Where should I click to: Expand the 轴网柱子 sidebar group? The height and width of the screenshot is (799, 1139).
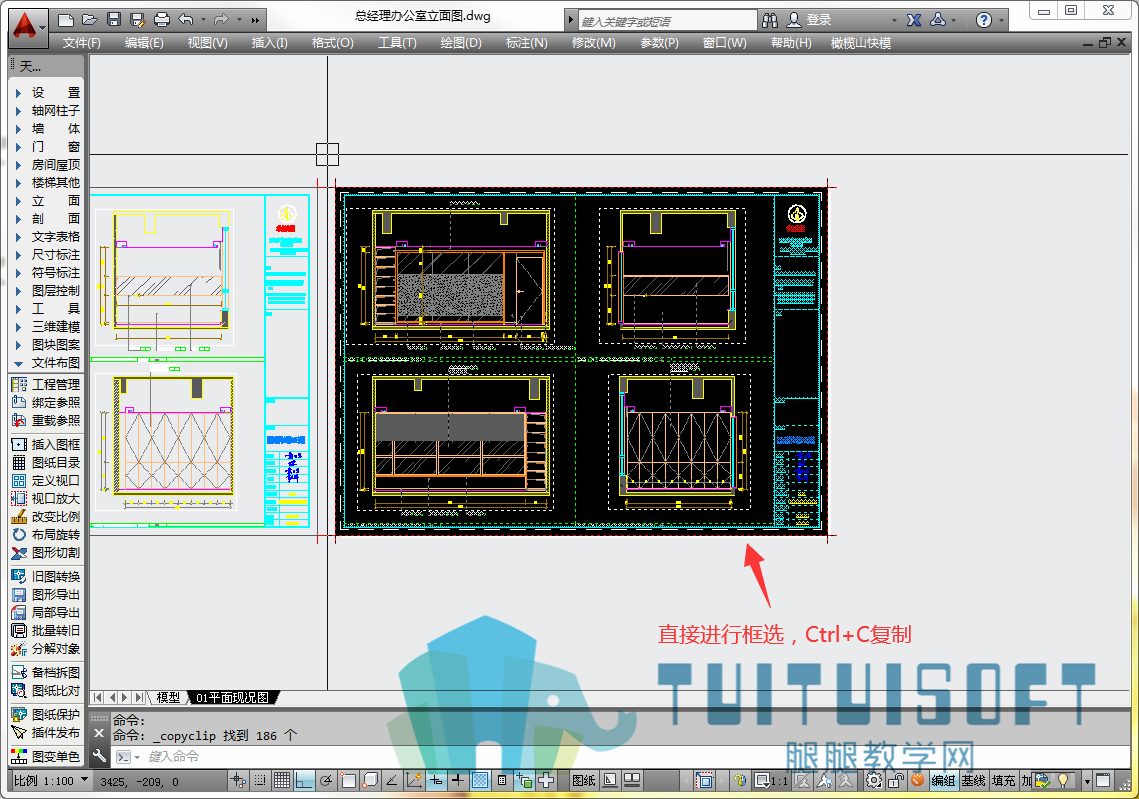(47, 111)
